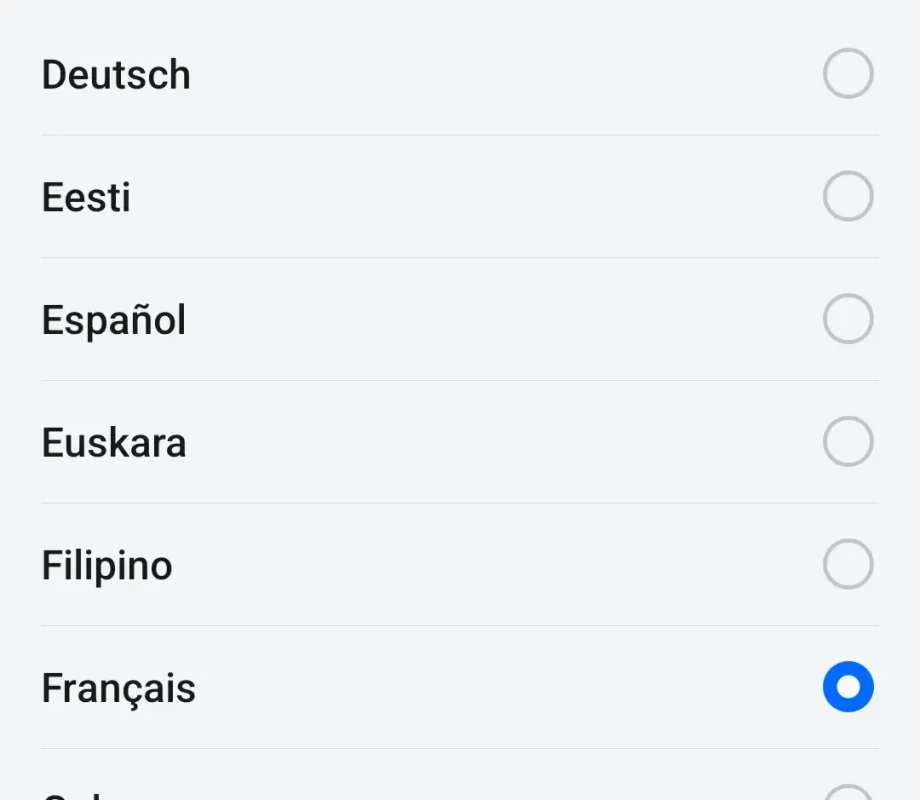Viewport: 920px width, 800px height.
Task: Switch app language to German option
Action: [x=460, y=74]
